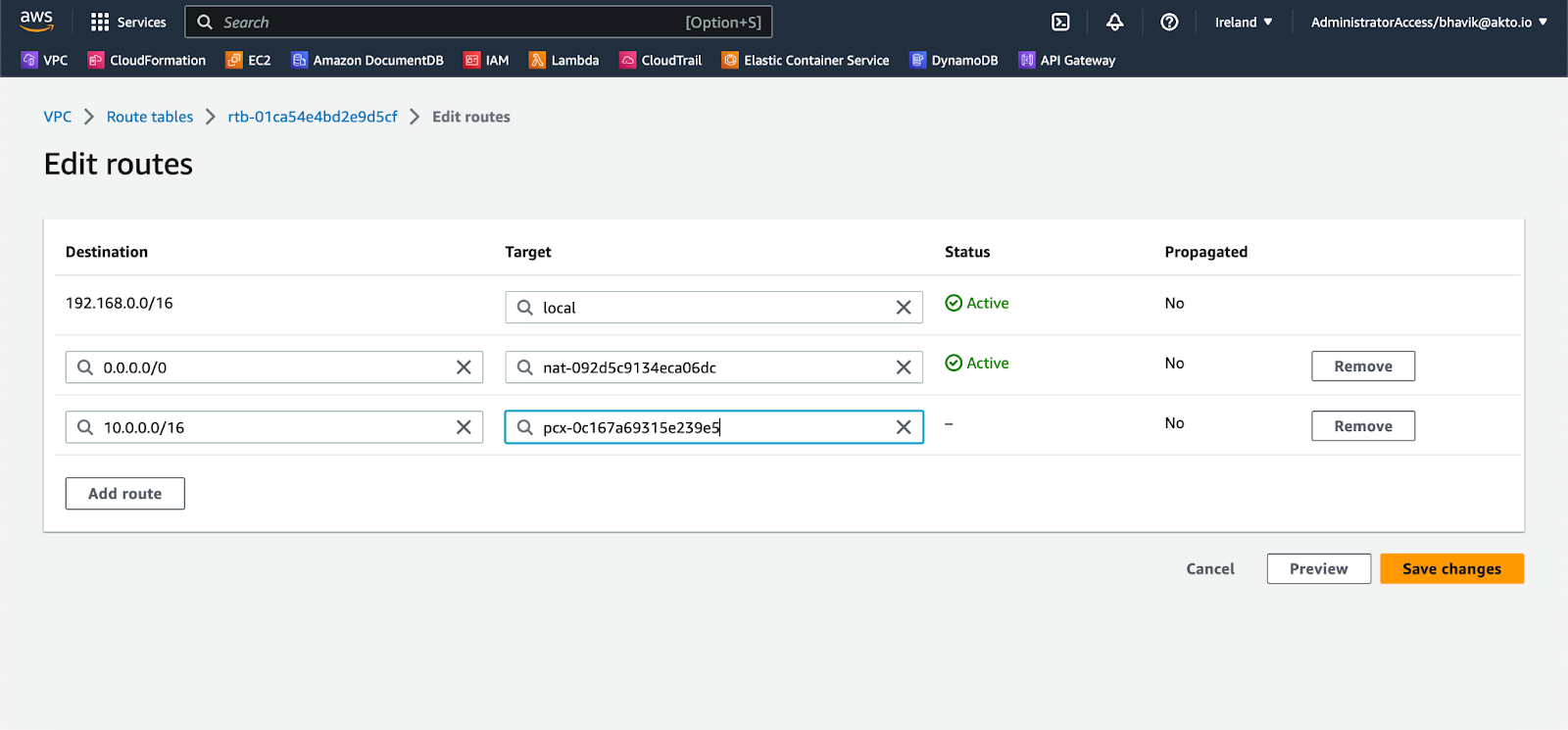Clear the nat-092d5c9134eca06dc target
This screenshot has height=730, width=1568.
pos(904,367)
